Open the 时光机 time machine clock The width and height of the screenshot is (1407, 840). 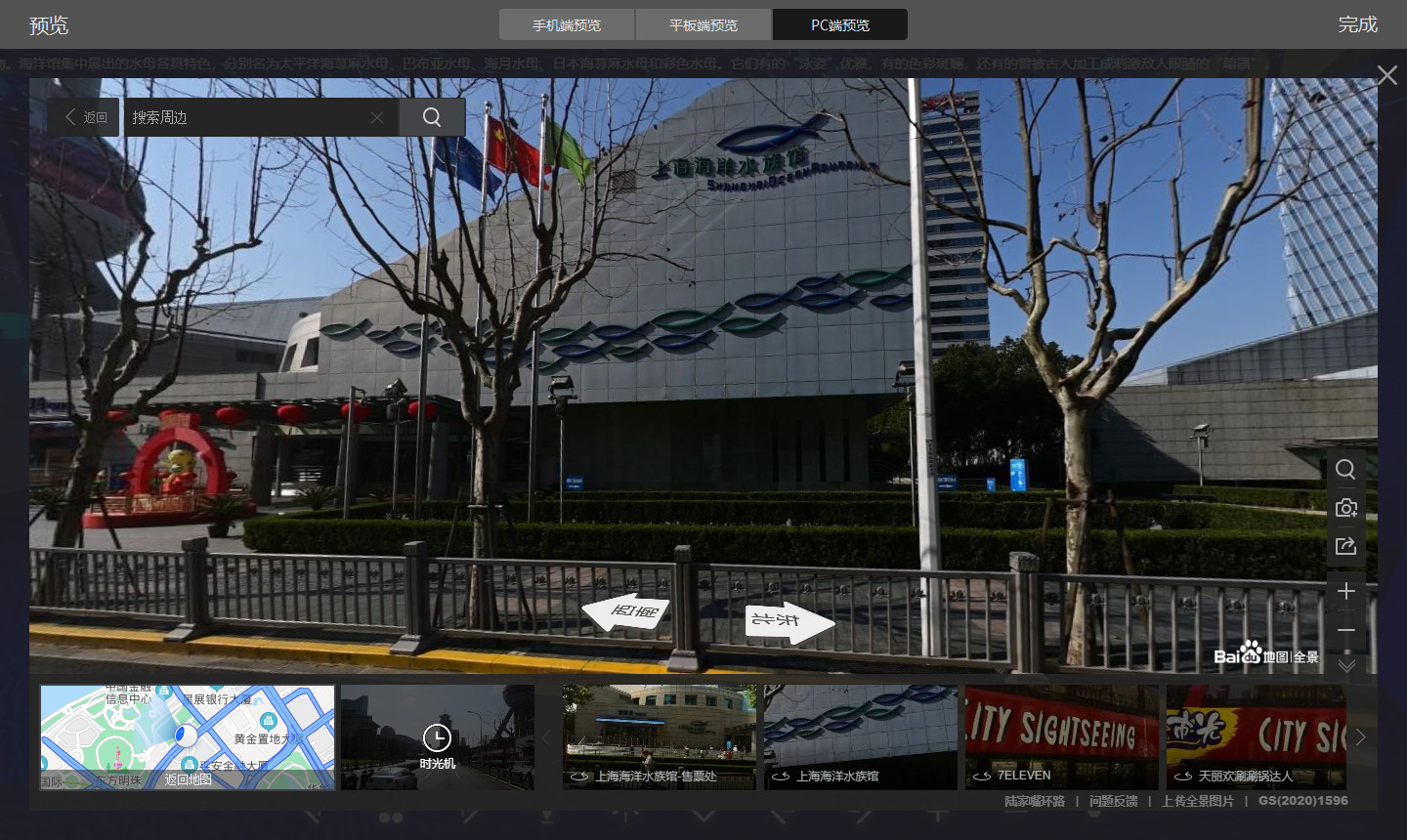click(437, 738)
